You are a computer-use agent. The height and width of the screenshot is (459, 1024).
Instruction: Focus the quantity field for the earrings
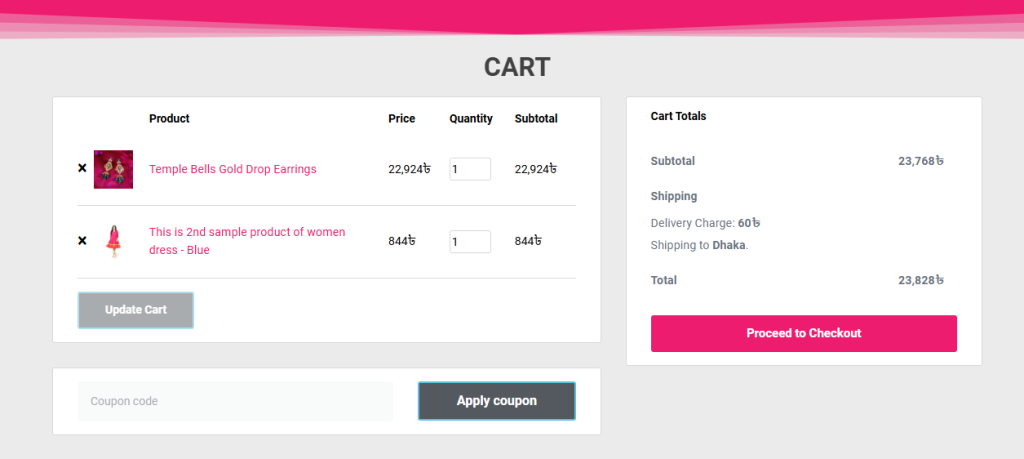pyautogui.click(x=469, y=169)
